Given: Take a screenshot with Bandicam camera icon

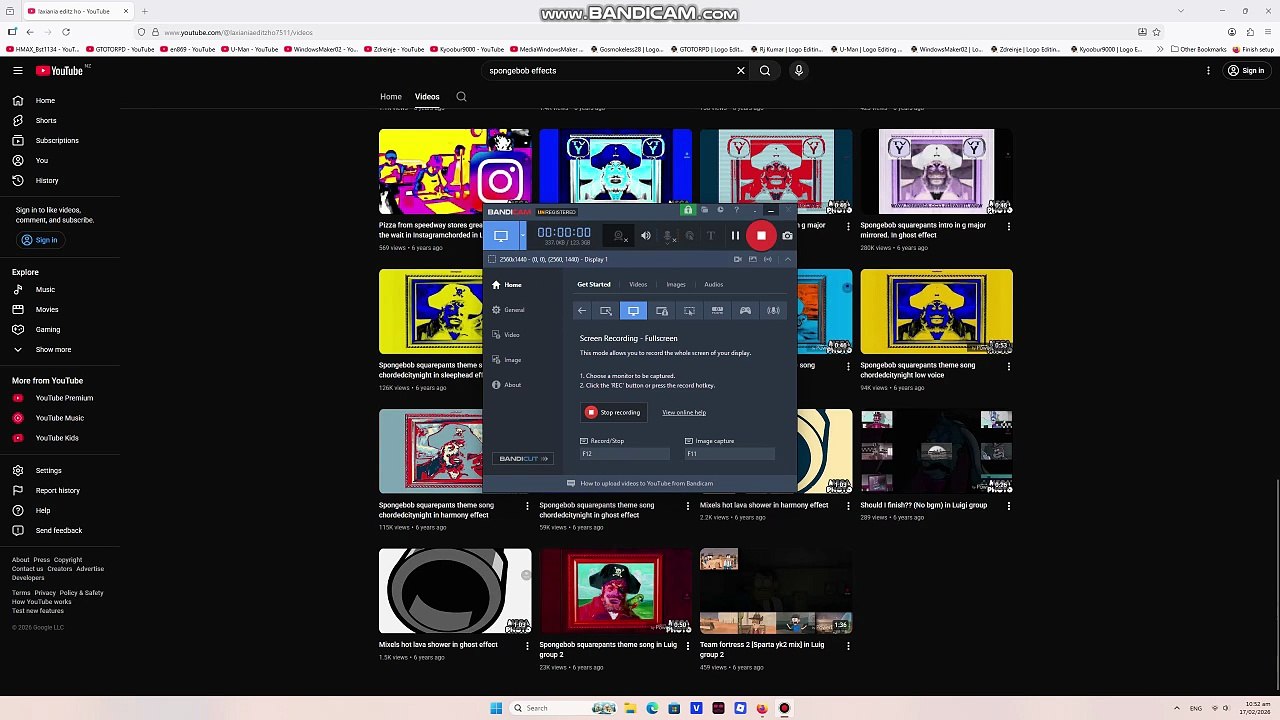Looking at the screenshot, I should click(787, 236).
